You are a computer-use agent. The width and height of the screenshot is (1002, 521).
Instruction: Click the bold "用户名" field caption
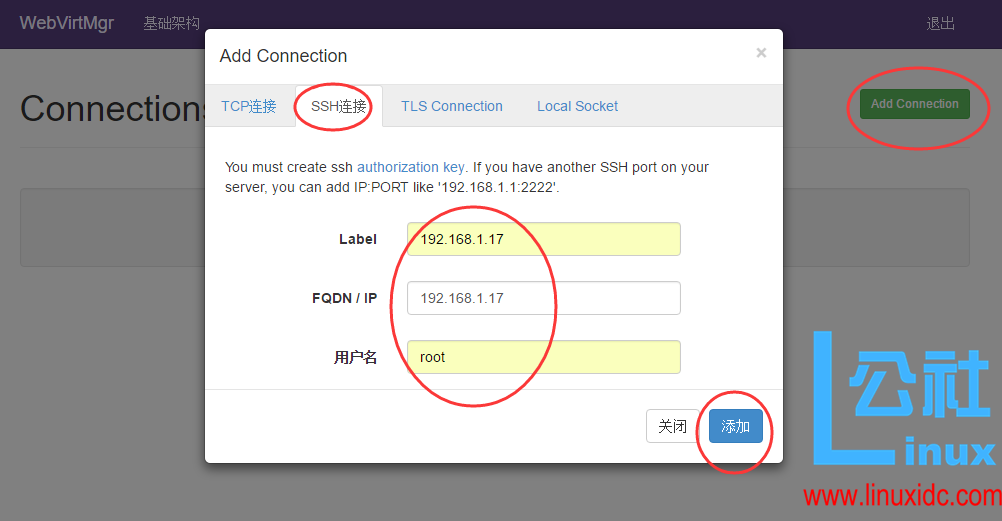pyautogui.click(x=355, y=357)
